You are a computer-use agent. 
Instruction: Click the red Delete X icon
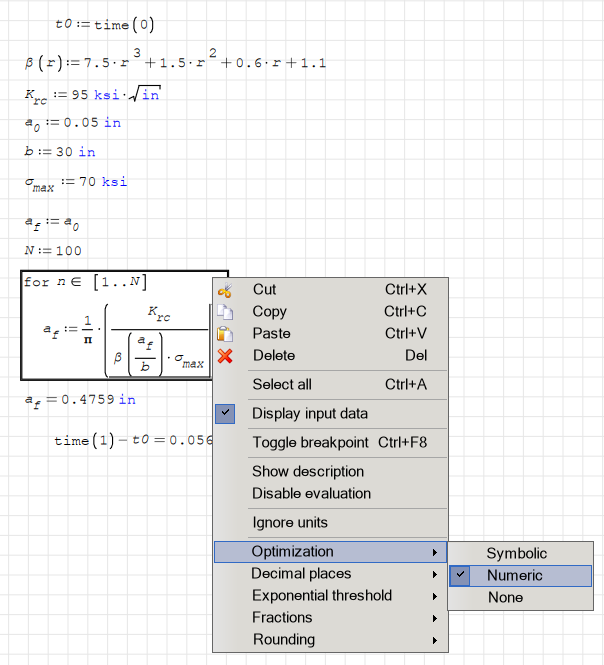[x=225, y=356]
